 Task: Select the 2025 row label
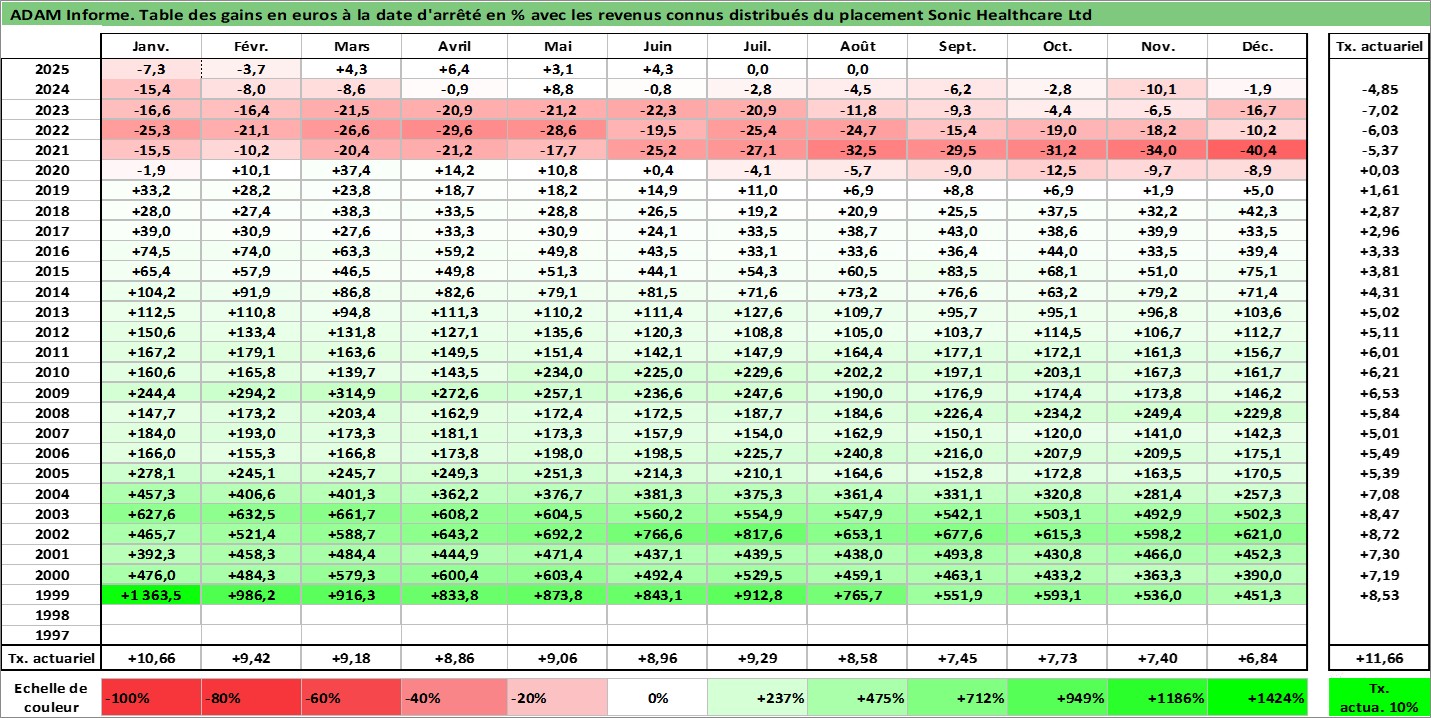coord(51,70)
